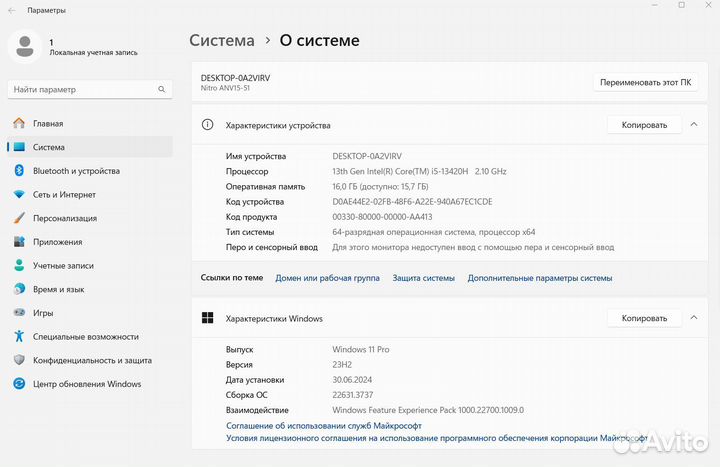Open Персонализация settings
Screen dimensions: 720x467
coord(90,218)
